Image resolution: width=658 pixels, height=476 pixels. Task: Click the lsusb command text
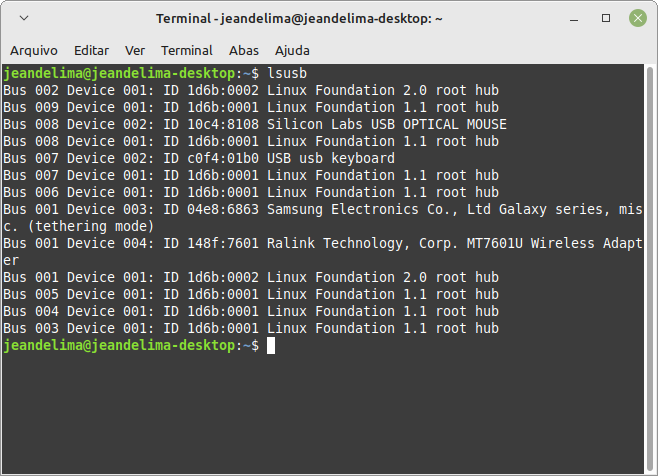287,73
